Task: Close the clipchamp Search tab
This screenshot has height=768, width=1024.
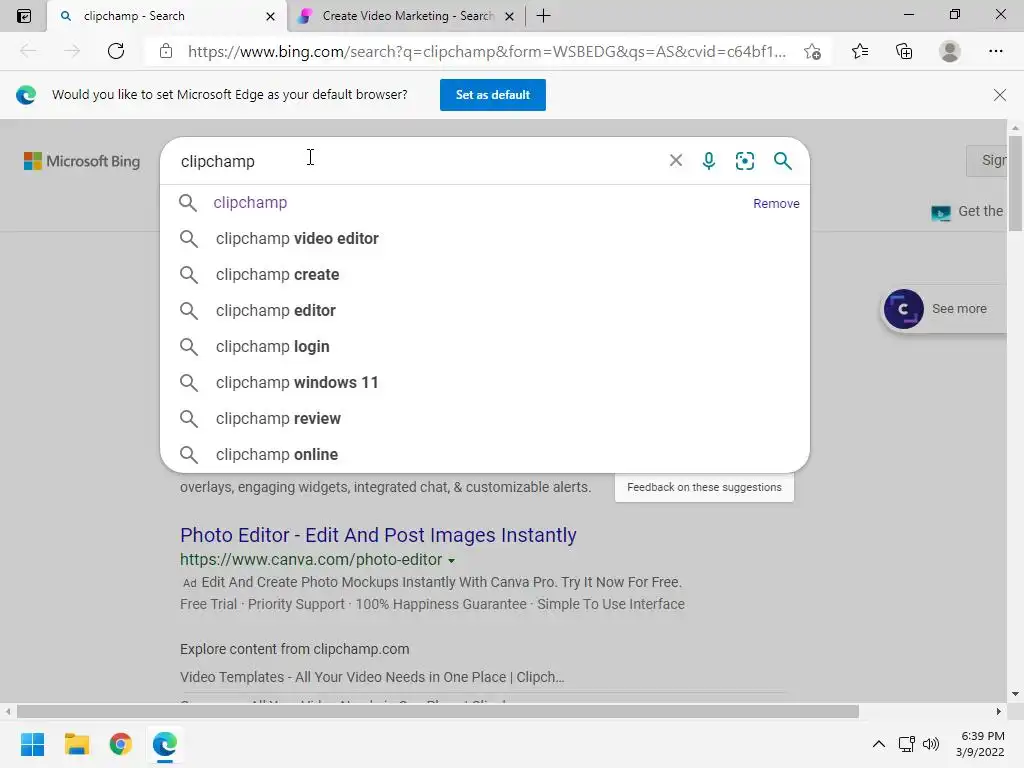Action: 270,16
